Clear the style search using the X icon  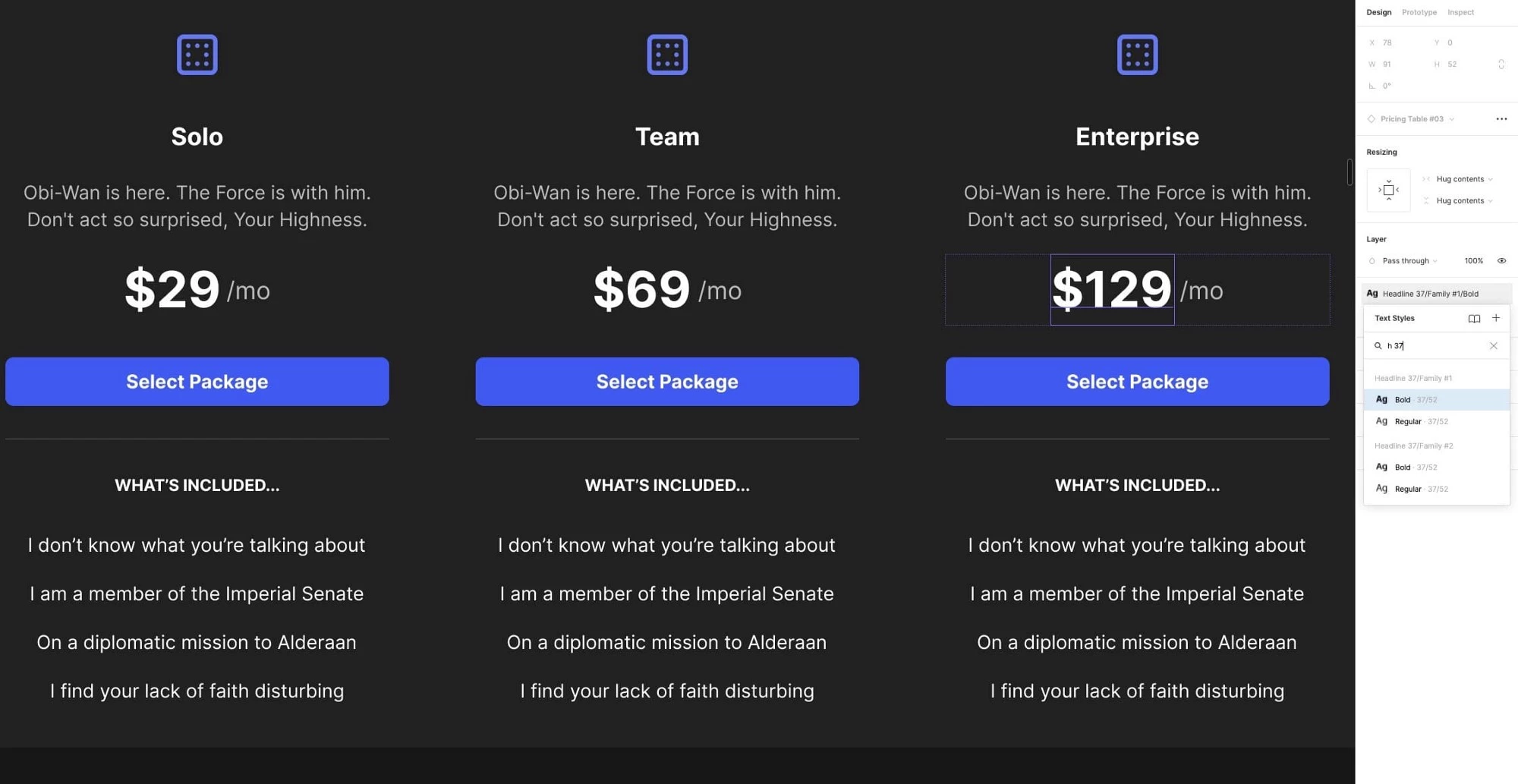(x=1494, y=346)
